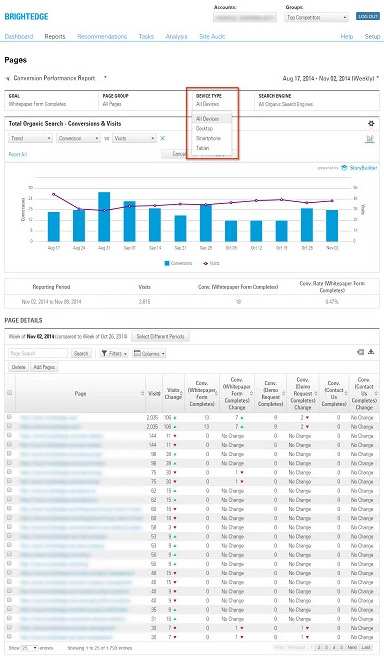Sort by Conv. Demo Request Completes column
The image size is (384, 657).
pyautogui.click(x=284, y=393)
